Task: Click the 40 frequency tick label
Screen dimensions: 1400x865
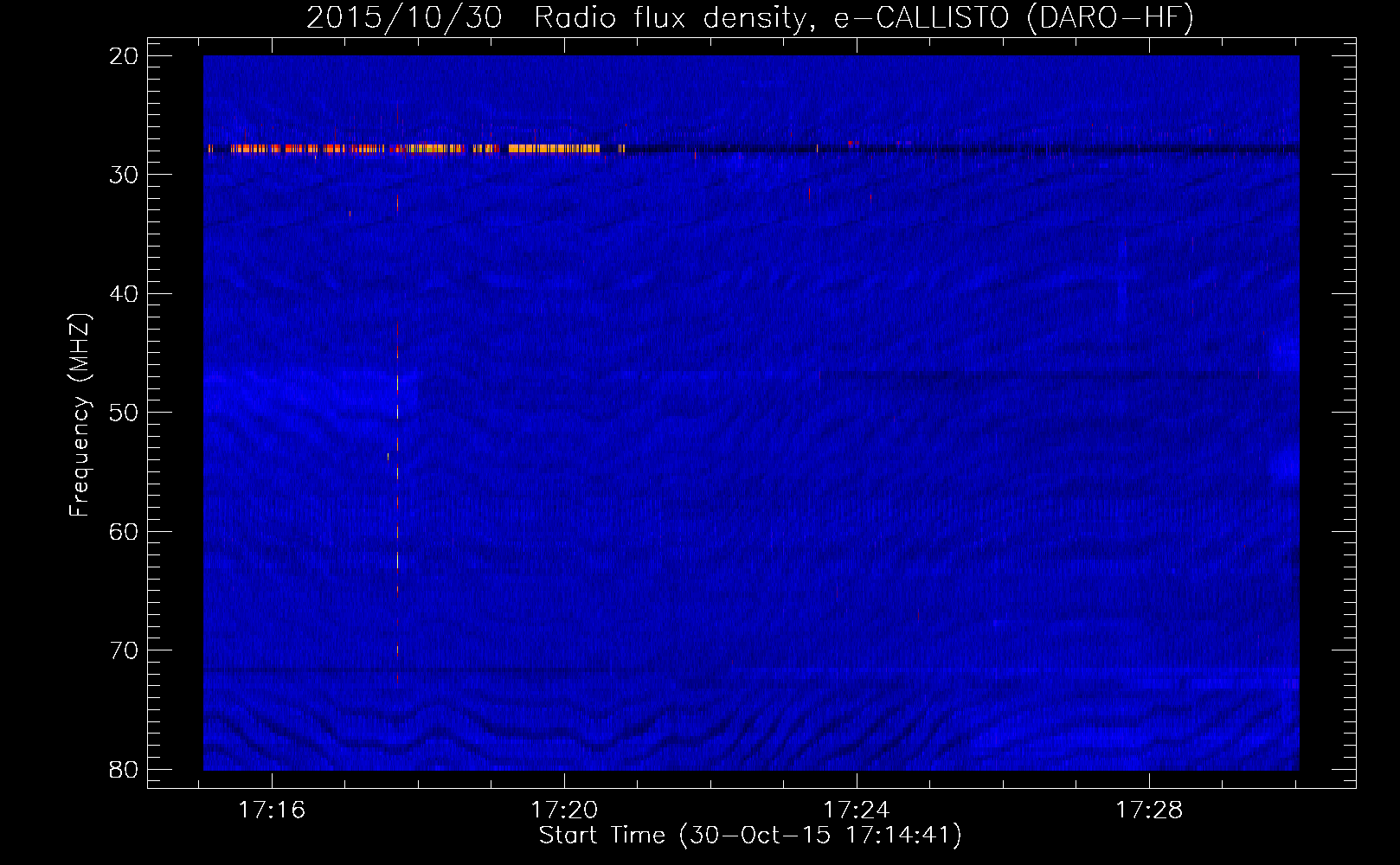Action: (x=124, y=294)
